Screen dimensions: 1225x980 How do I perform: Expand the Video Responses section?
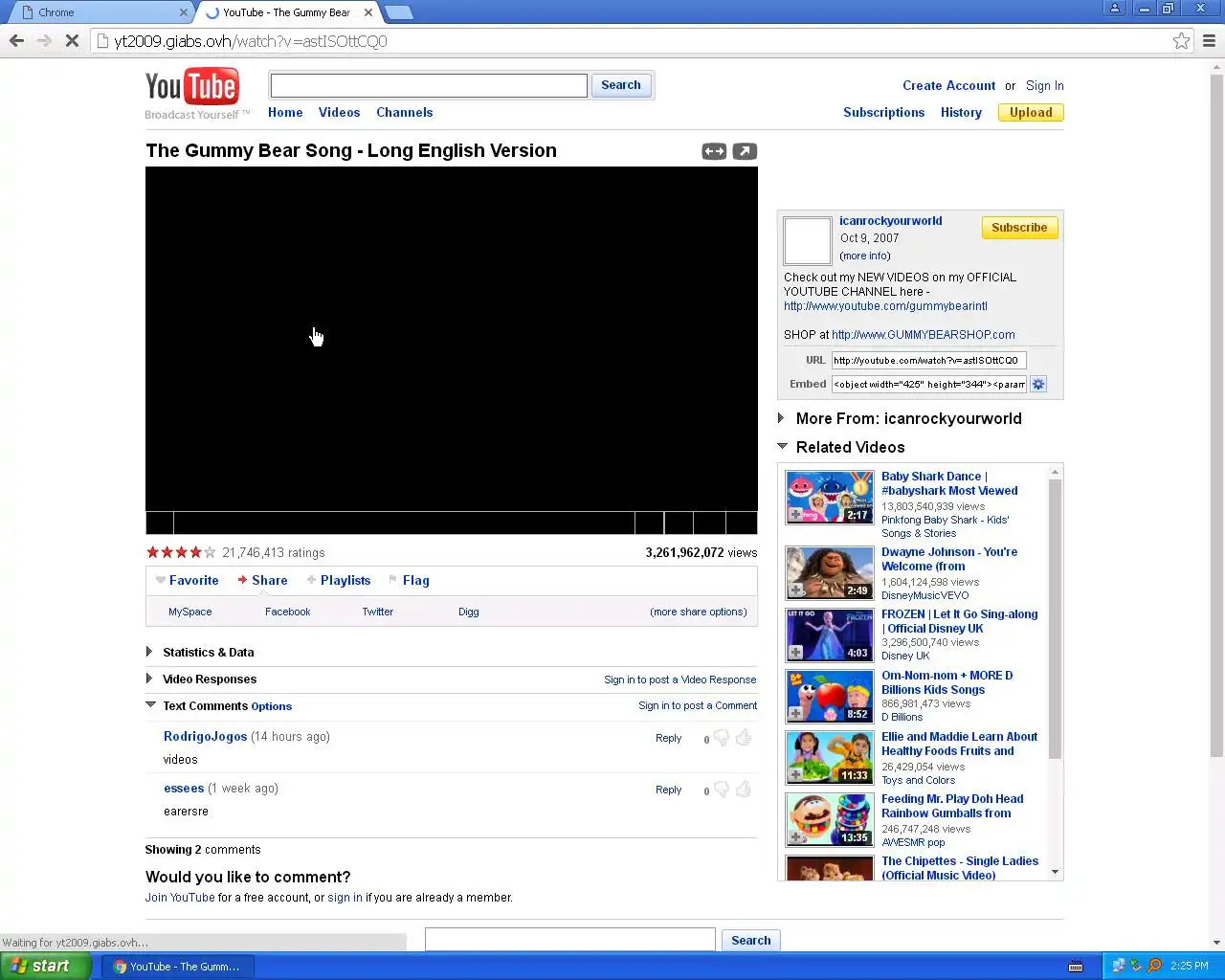coord(149,679)
